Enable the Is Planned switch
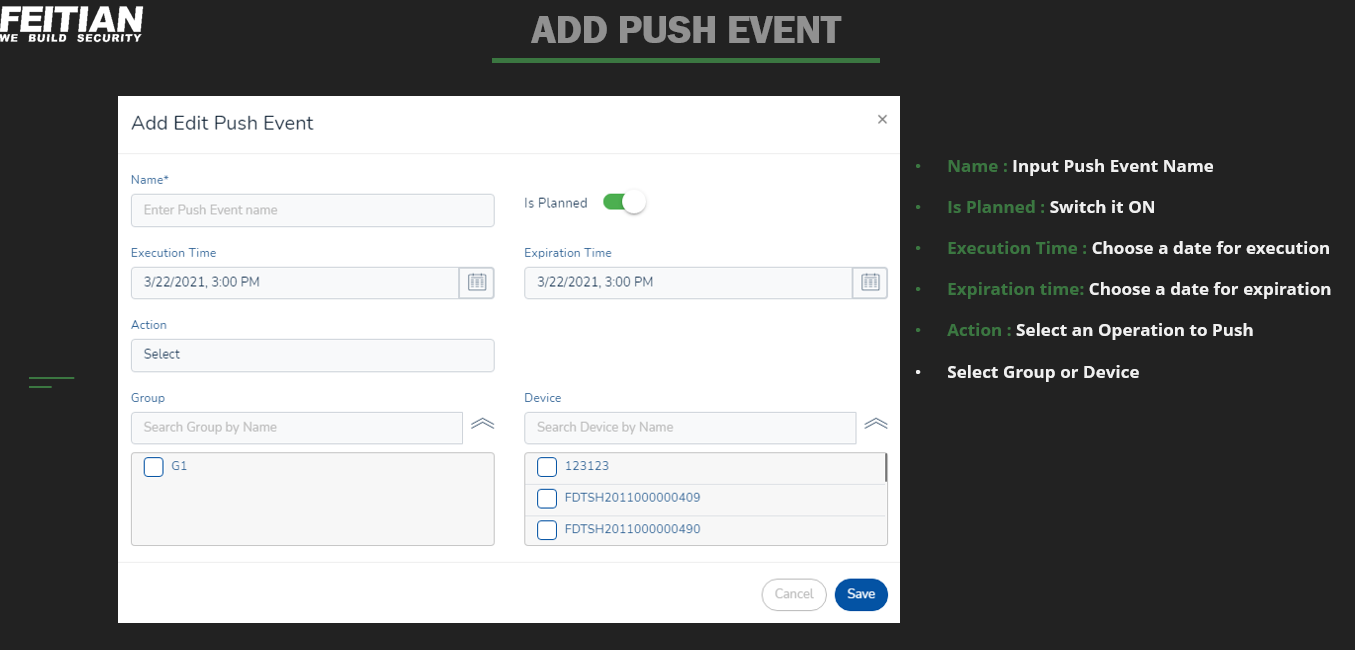The width and height of the screenshot is (1355, 650). tap(624, 201)
